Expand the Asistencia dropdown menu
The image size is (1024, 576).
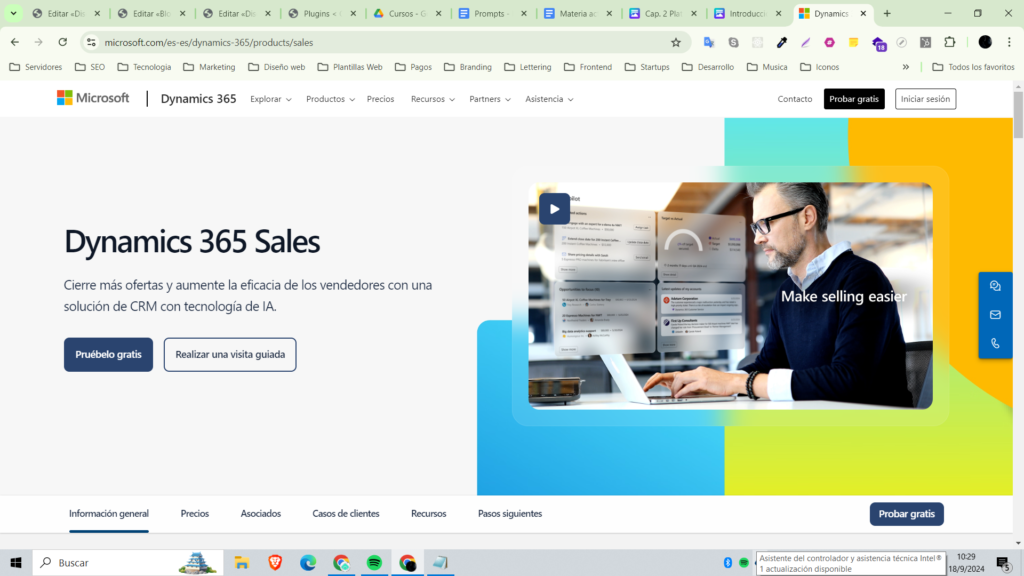pyautogui.click(x=549, y=99)
